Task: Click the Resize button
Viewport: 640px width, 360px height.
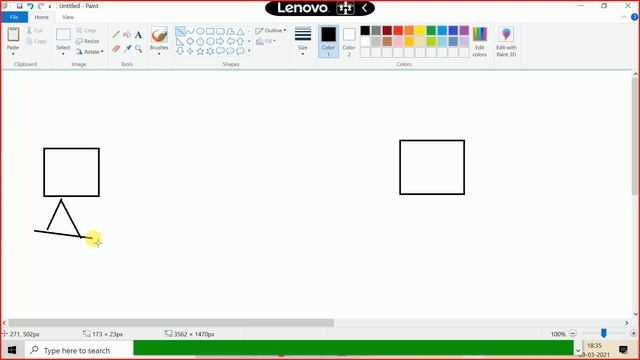Action: 87,41
